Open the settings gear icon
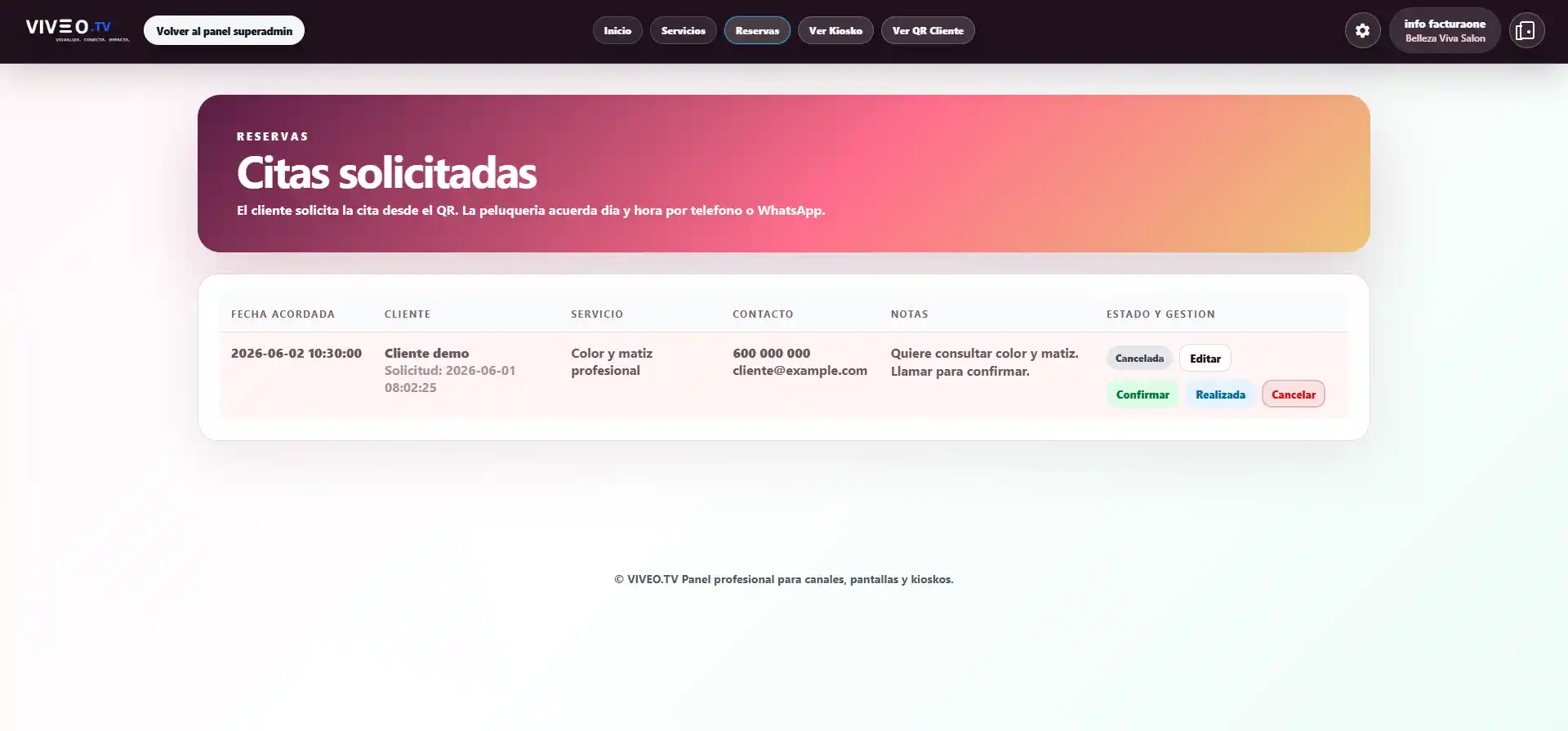The height and width of the screenshot is (731, 1568). click(1362, 31)
